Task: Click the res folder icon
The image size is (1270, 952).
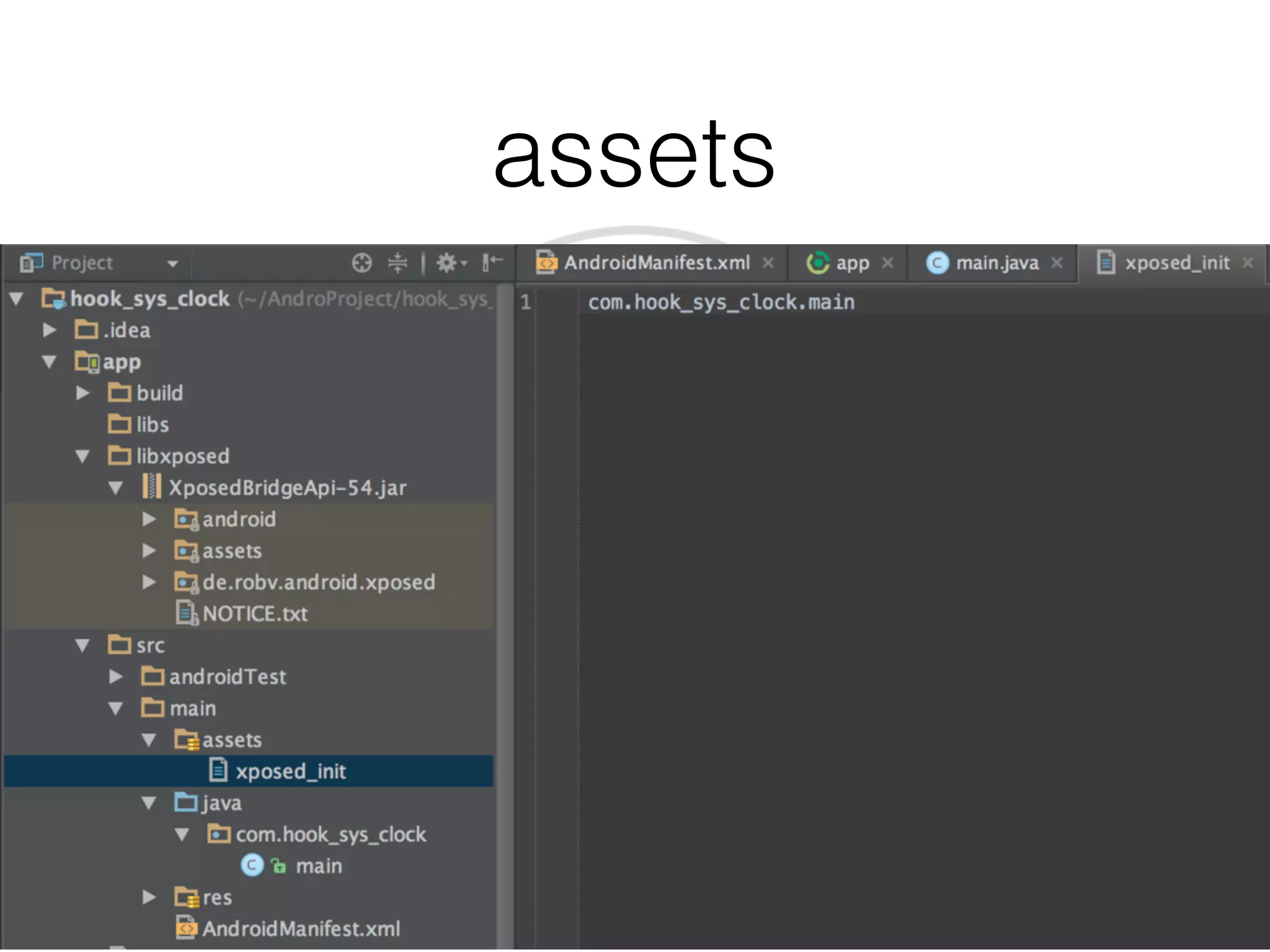Action: click(187, 897)
